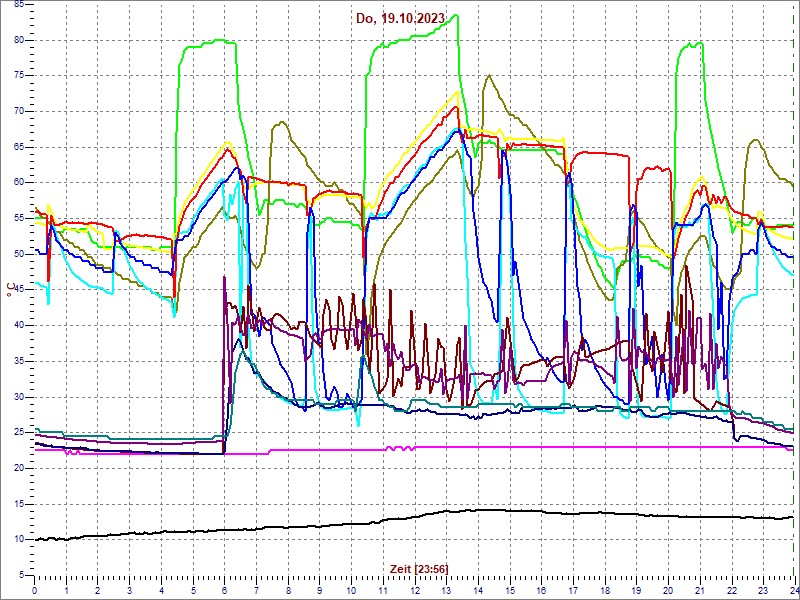
Task: Click hour 4 on the time axis
Action: coord(161,590)
